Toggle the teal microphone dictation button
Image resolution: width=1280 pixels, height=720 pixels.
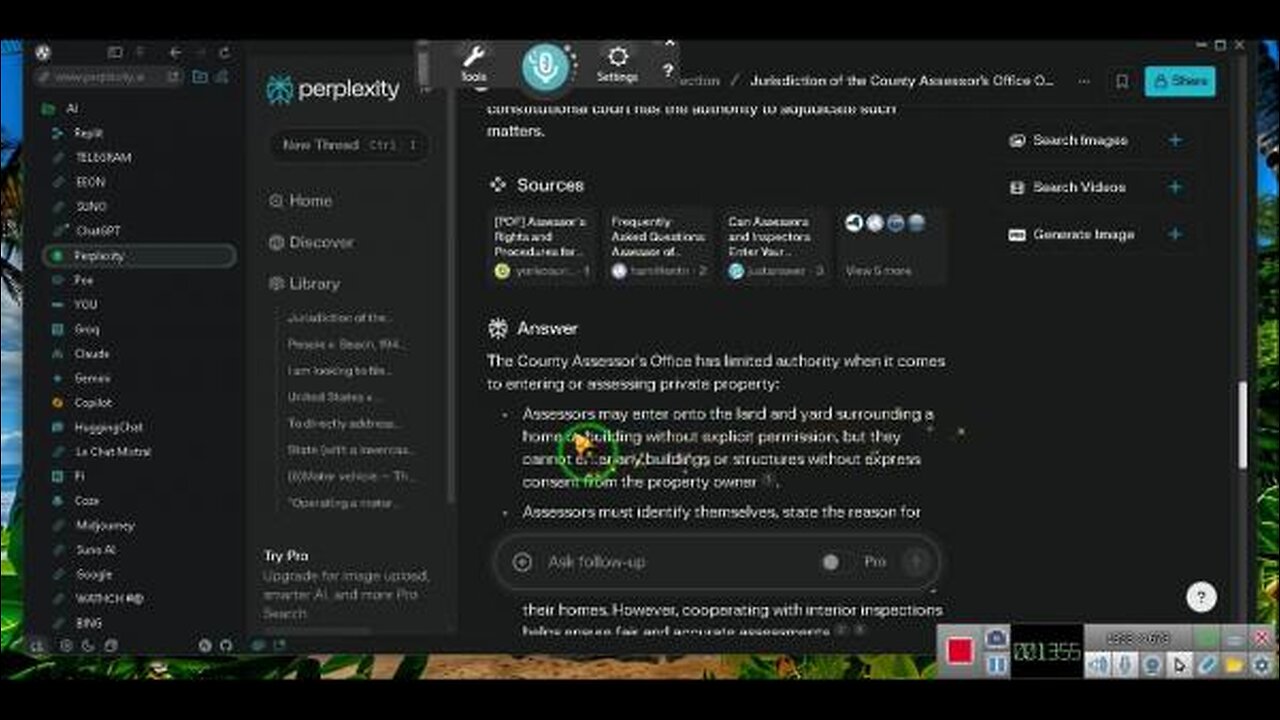(545, 67)
